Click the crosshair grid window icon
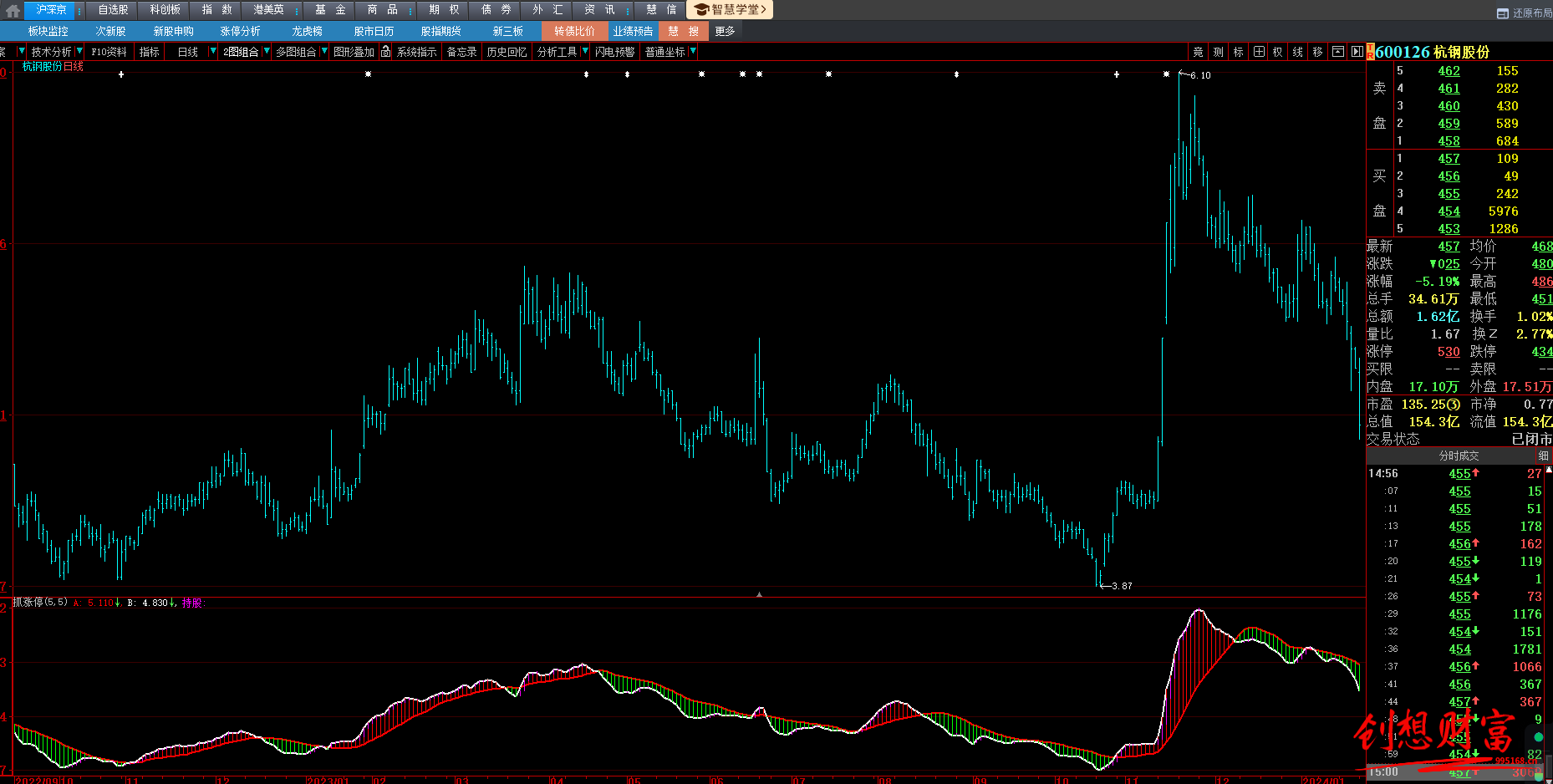The image size is (1553, 784). pyautogui.click(x=1259, y=52)
